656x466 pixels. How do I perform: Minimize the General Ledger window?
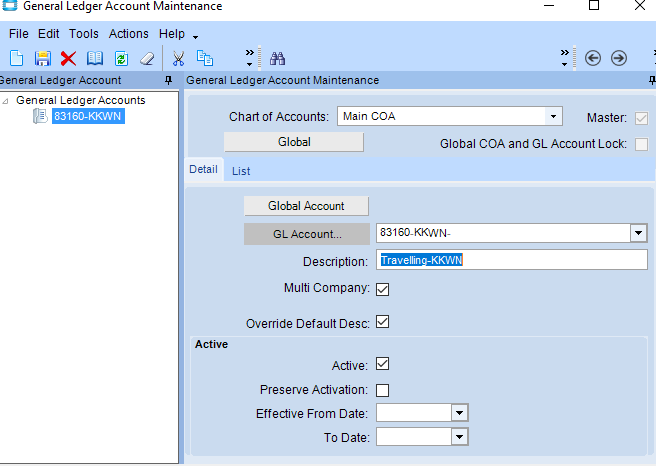pyautogui.click(x=549, y=5)
